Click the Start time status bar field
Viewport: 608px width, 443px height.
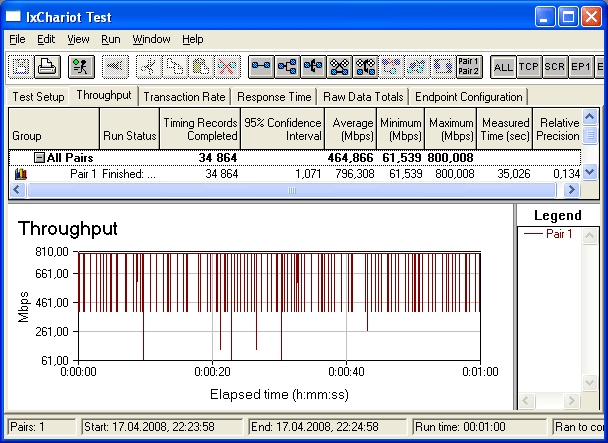(162, 427)
